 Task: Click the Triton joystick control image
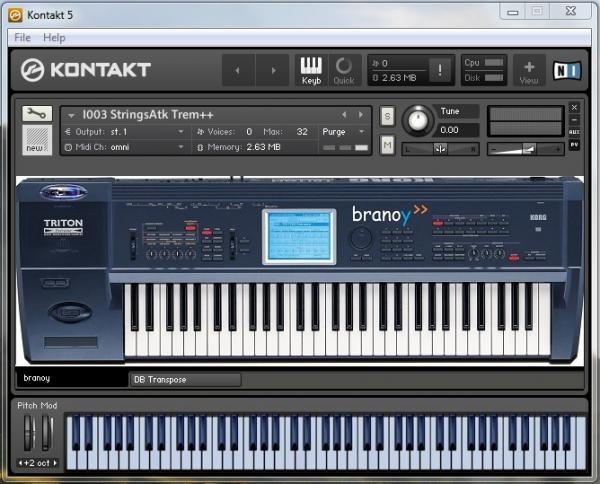(70, 312)
